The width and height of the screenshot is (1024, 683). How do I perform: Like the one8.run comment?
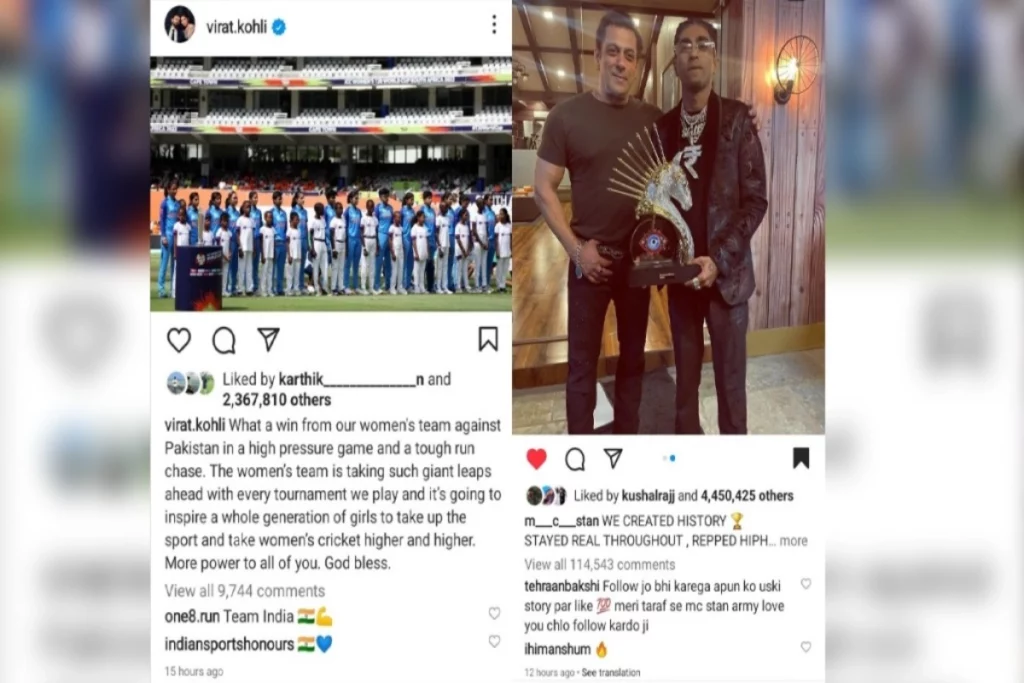click(x=494, y=613)
